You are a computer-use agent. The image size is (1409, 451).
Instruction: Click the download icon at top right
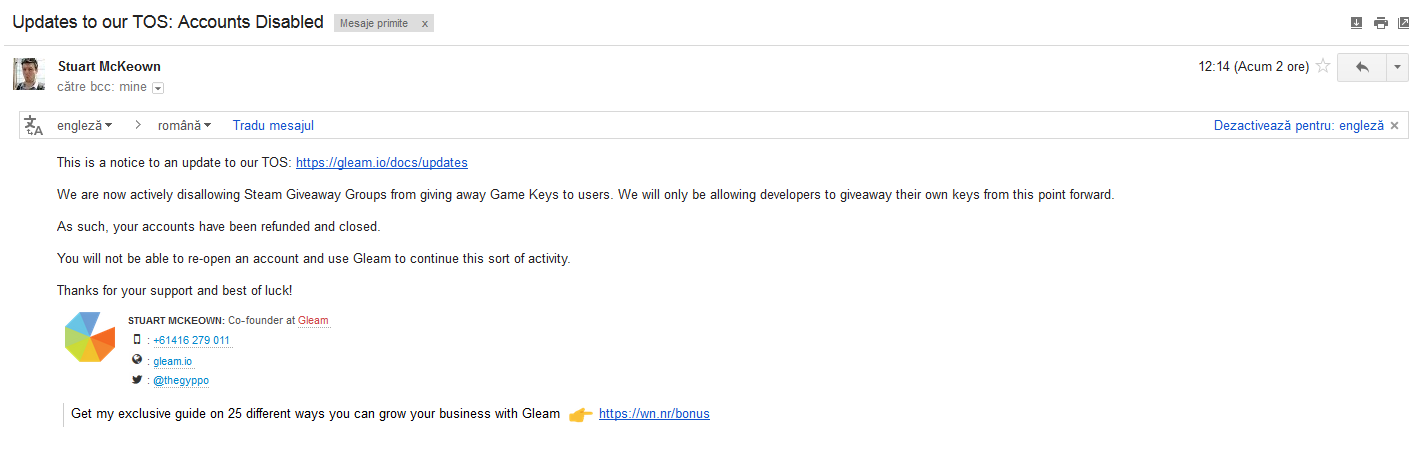1357,23
